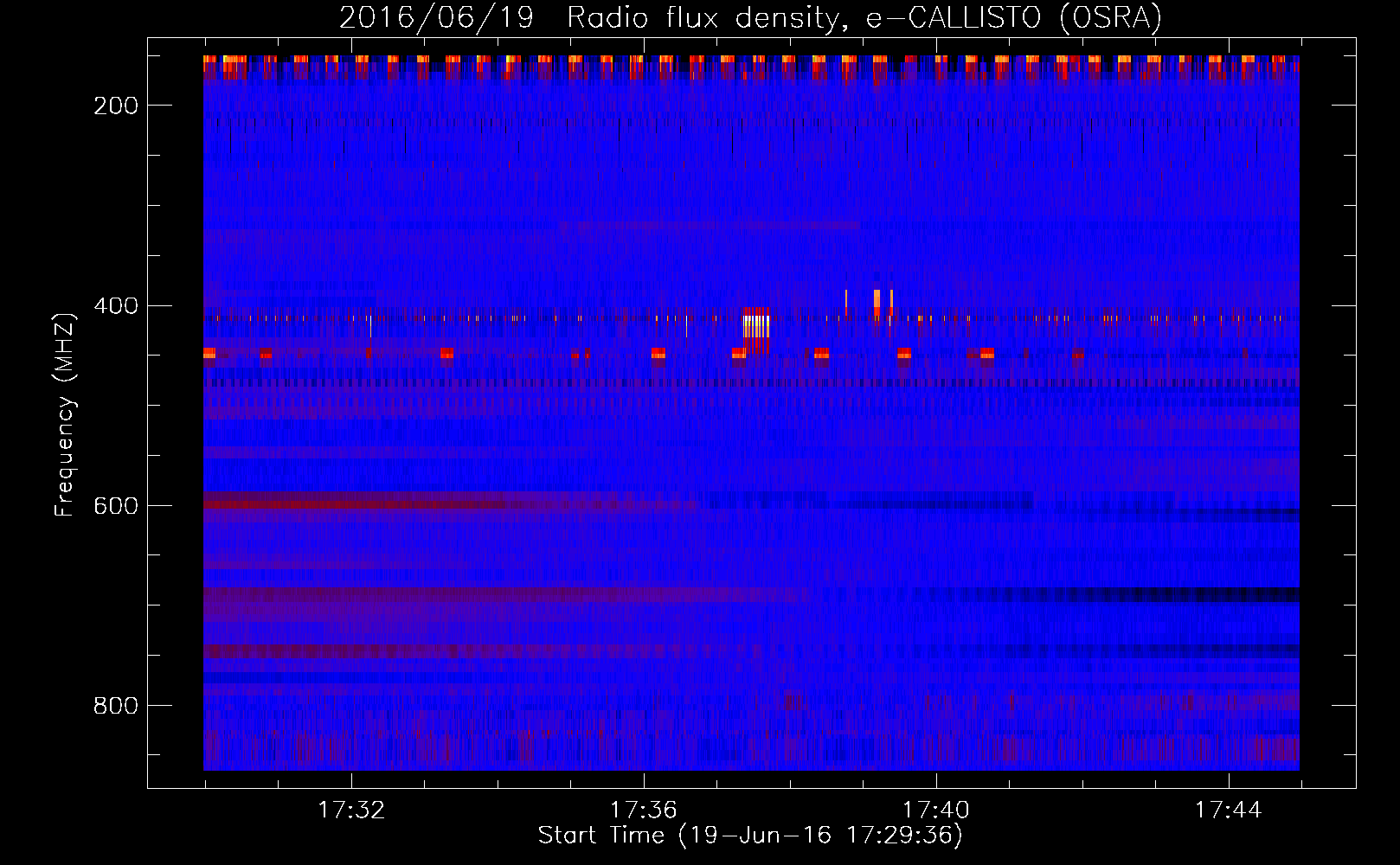The height and width of the screenshot is (865, 1400).
Task: Click the 17:40 time tick label
Action: tap(936, 811)
